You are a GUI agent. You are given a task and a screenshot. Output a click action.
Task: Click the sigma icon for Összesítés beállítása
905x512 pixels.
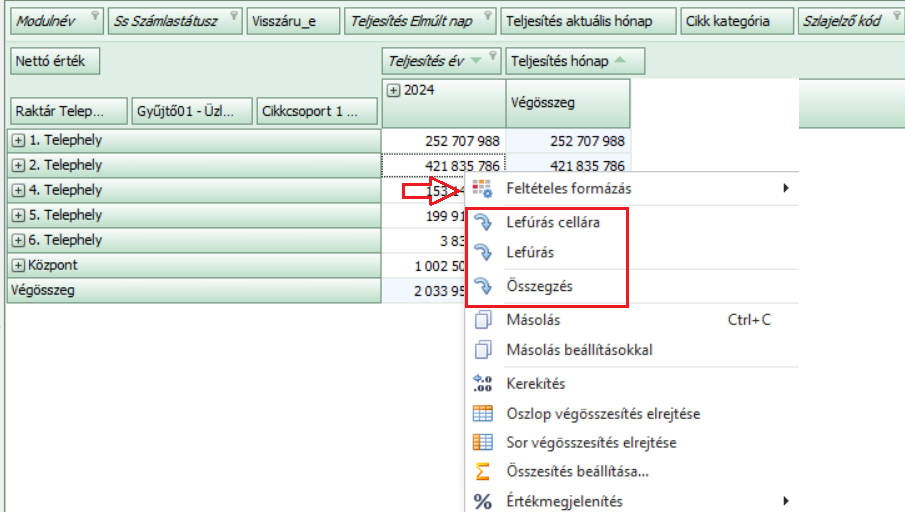[483, 471]
